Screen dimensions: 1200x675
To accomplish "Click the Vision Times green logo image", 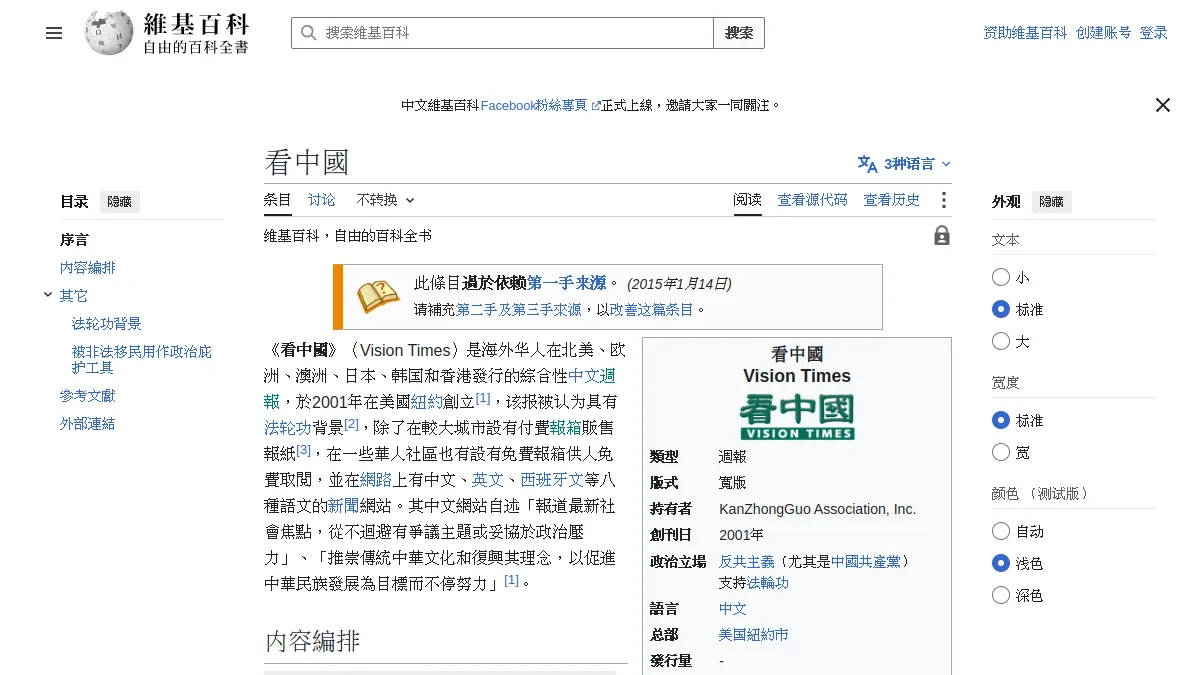I will pyautogui.click(x=797, y=417).
